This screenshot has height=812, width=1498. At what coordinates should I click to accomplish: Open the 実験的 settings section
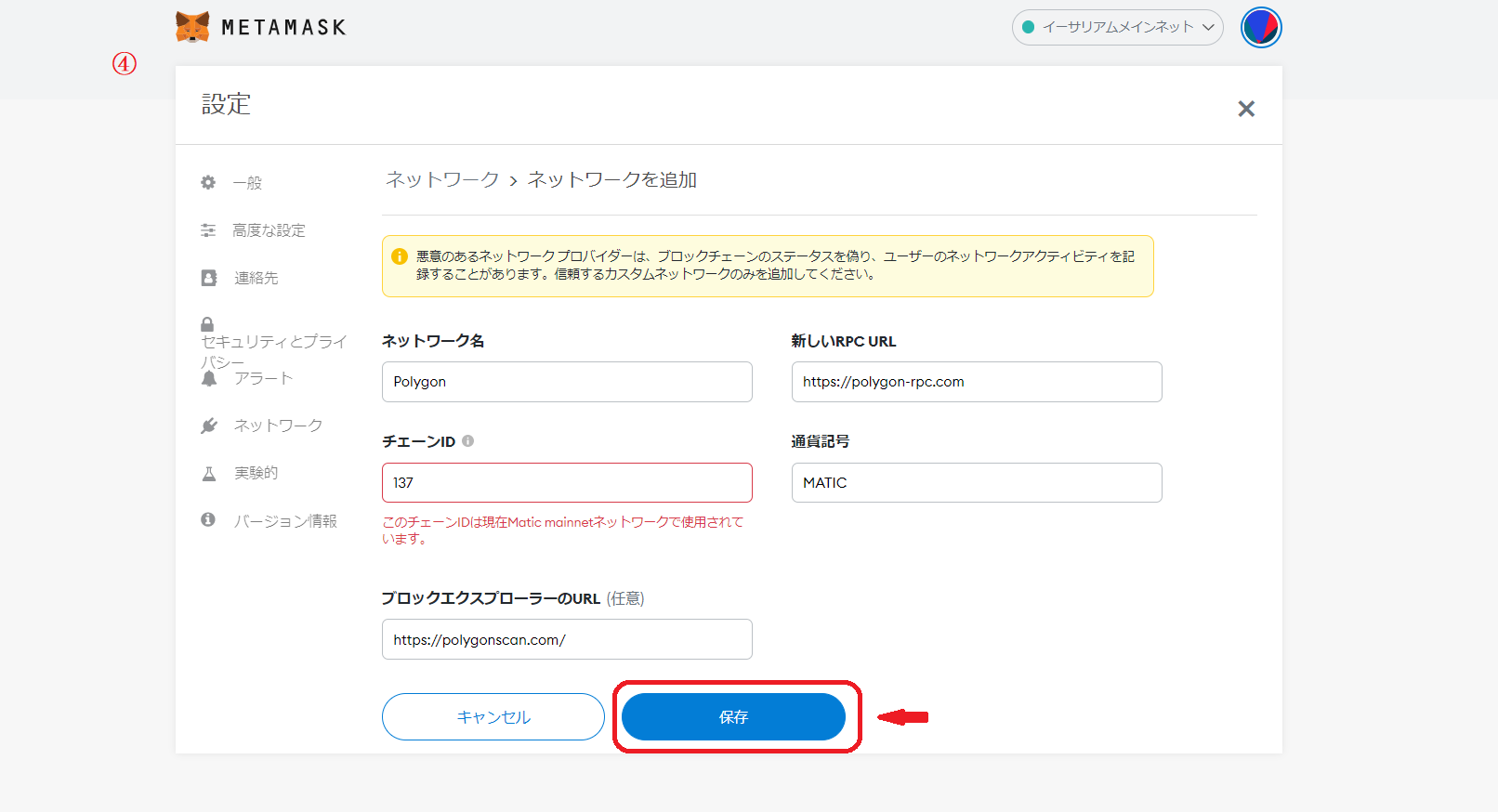[x=256, y=473]
